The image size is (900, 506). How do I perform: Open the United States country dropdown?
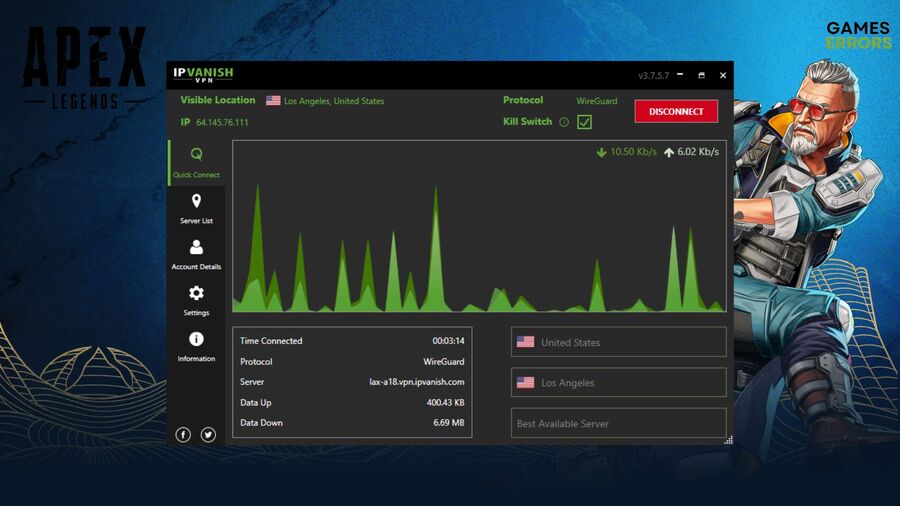pos(619,342)
